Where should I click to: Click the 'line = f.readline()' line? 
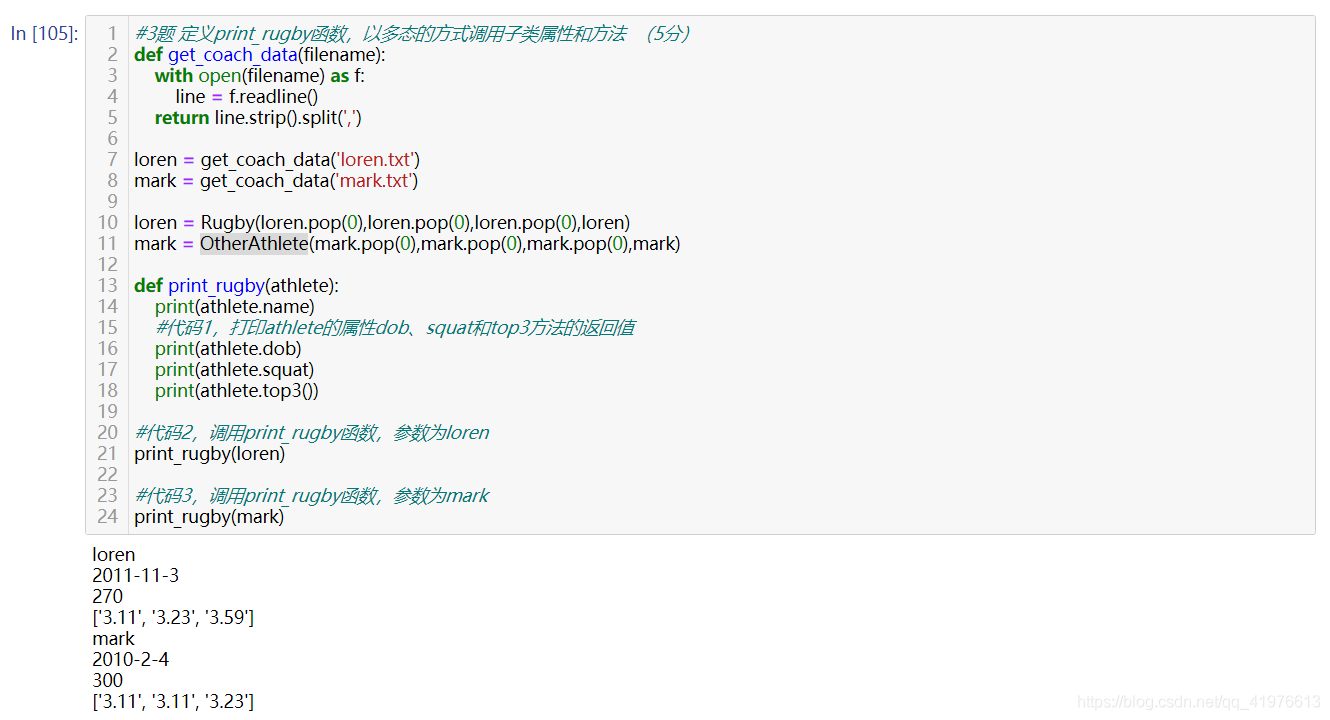click(247, 96)
